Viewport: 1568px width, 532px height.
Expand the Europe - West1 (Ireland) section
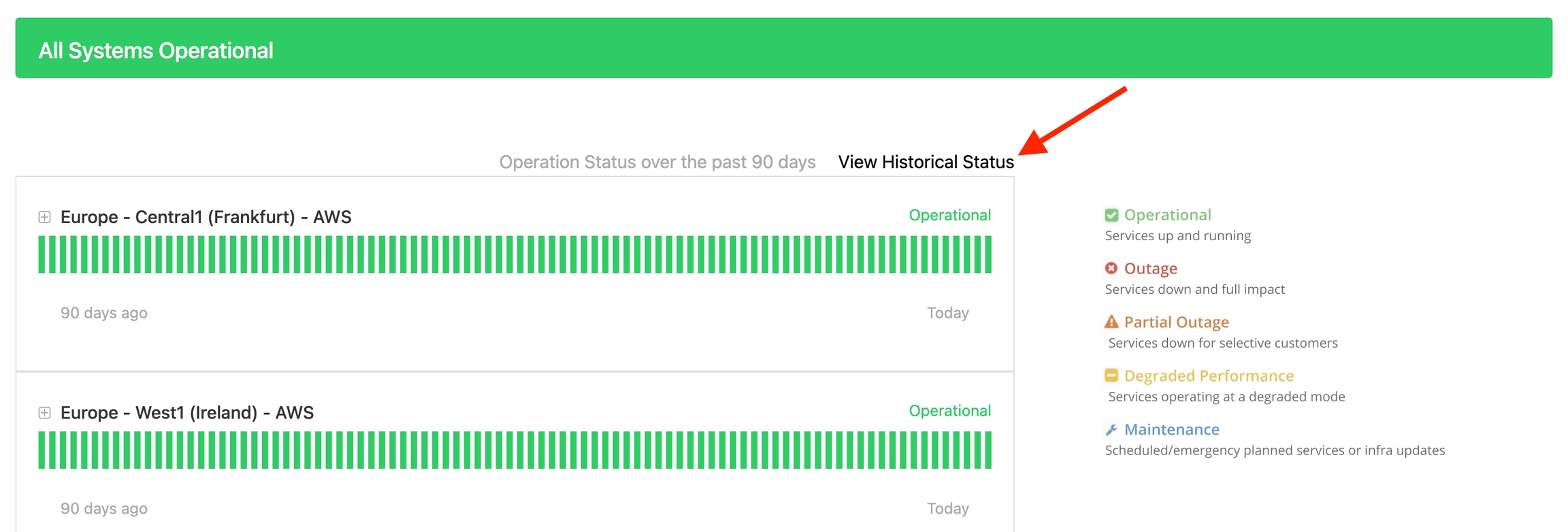(45, 413)
